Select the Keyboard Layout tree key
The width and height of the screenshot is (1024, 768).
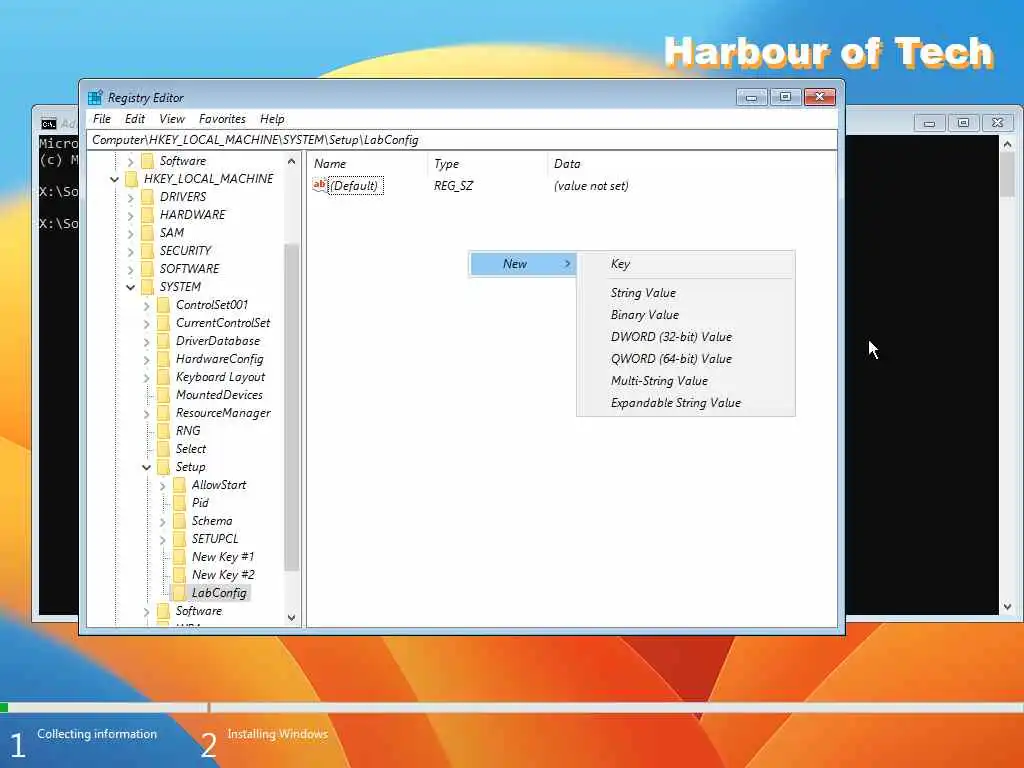point(220,377)
